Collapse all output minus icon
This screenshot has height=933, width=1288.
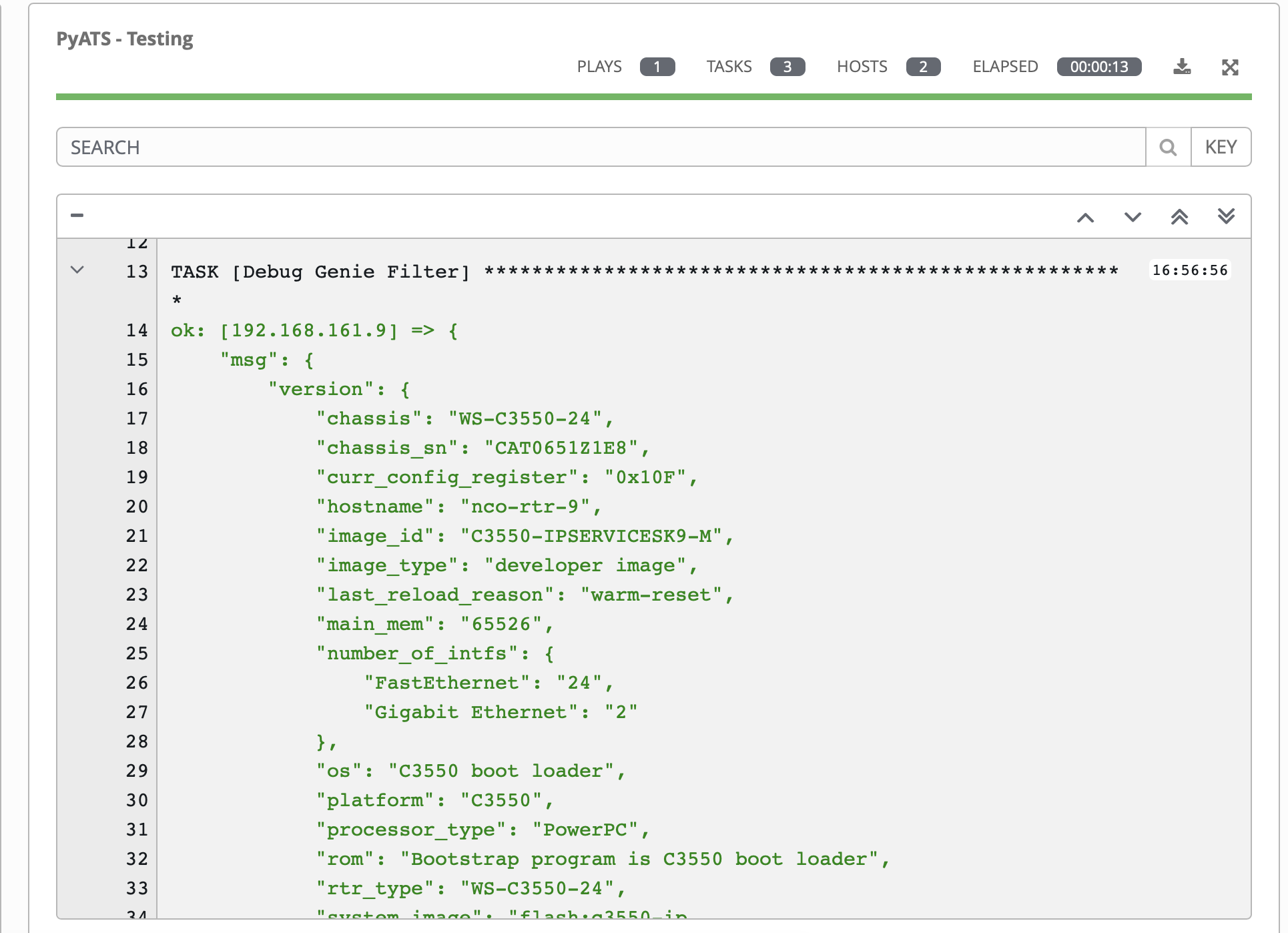point(77,215)
